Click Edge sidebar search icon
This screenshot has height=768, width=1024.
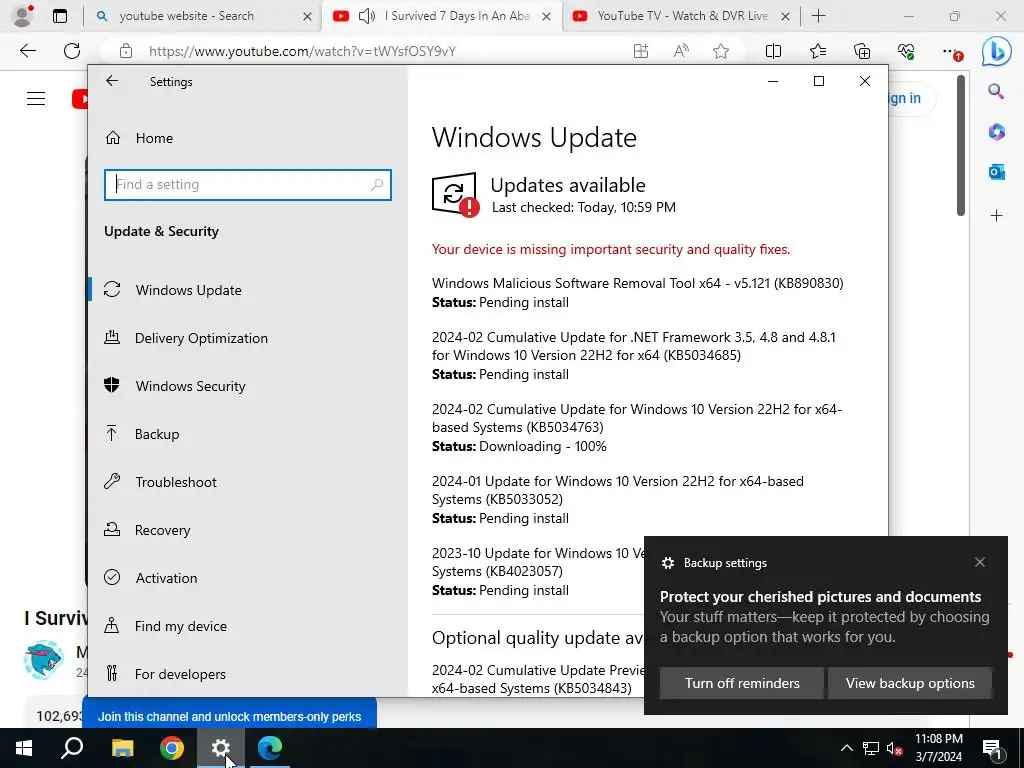click(996, 91)
